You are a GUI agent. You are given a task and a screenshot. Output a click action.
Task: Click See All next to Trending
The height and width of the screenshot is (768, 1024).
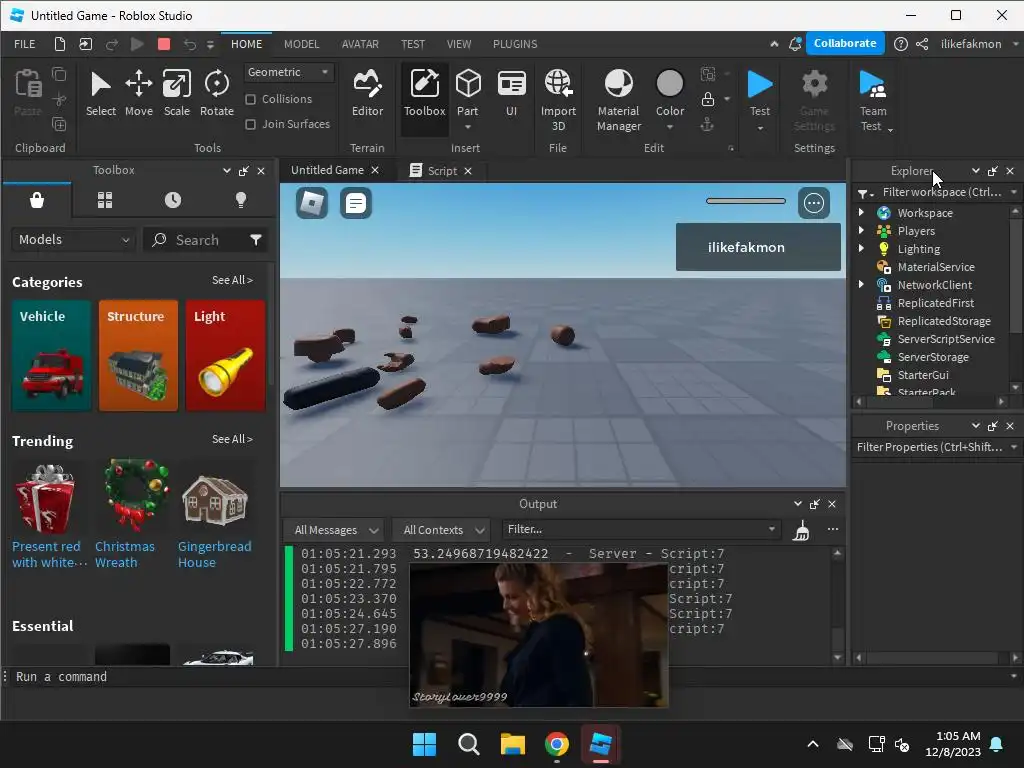232,439
